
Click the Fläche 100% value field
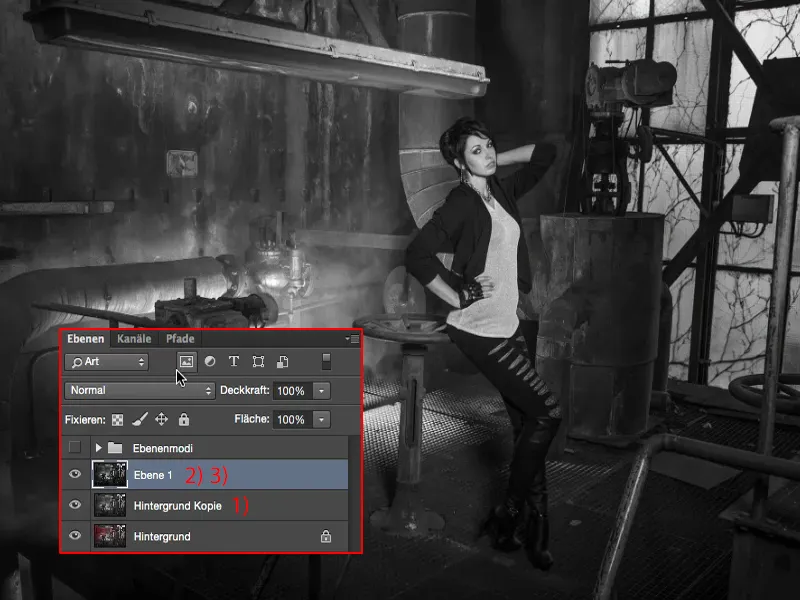tap(292, 419)
